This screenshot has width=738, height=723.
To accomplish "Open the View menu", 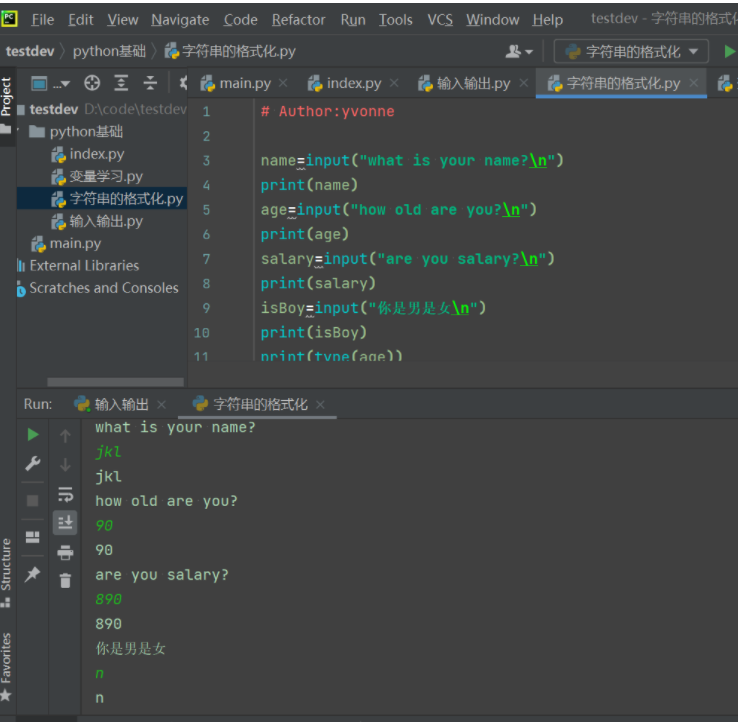I will (122, 20).
